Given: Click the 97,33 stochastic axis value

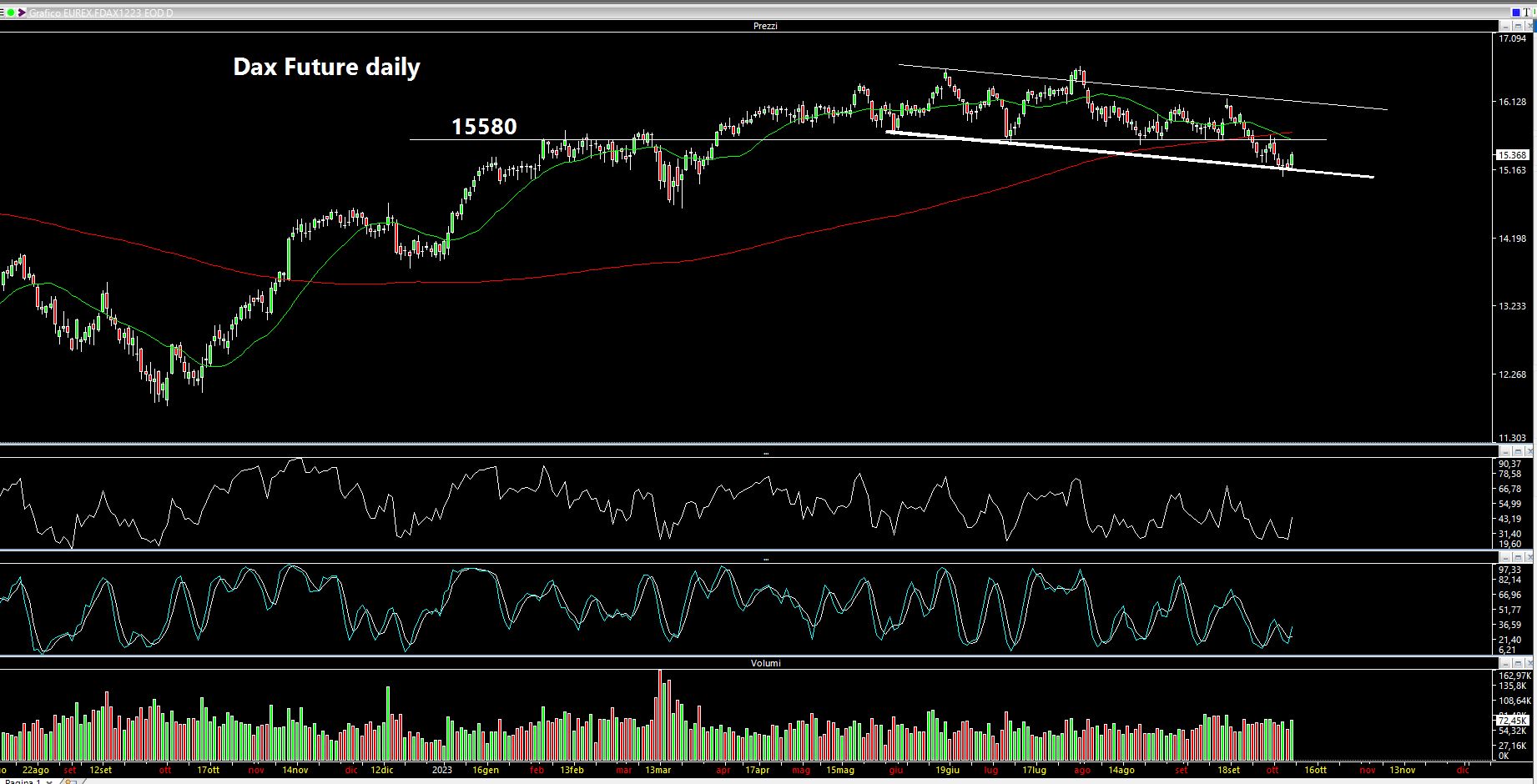Looking at the screenshot, I should 1509,570.
